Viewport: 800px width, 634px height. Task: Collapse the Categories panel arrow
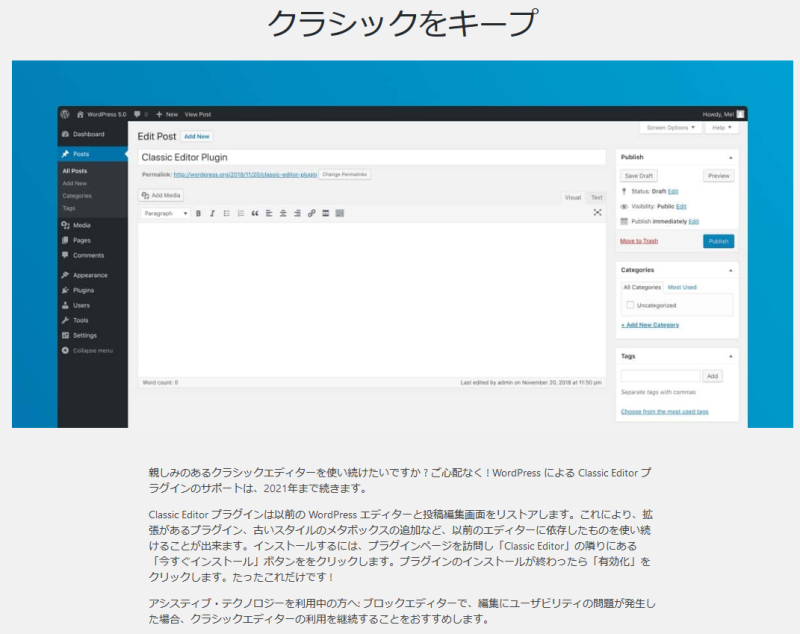tap(731, 270)
